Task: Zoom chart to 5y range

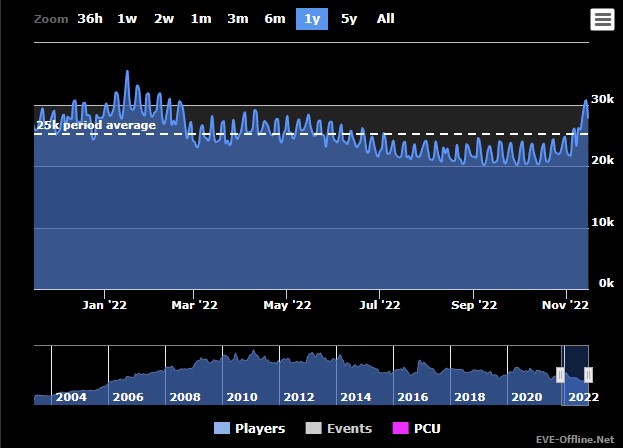Action: 349,19
